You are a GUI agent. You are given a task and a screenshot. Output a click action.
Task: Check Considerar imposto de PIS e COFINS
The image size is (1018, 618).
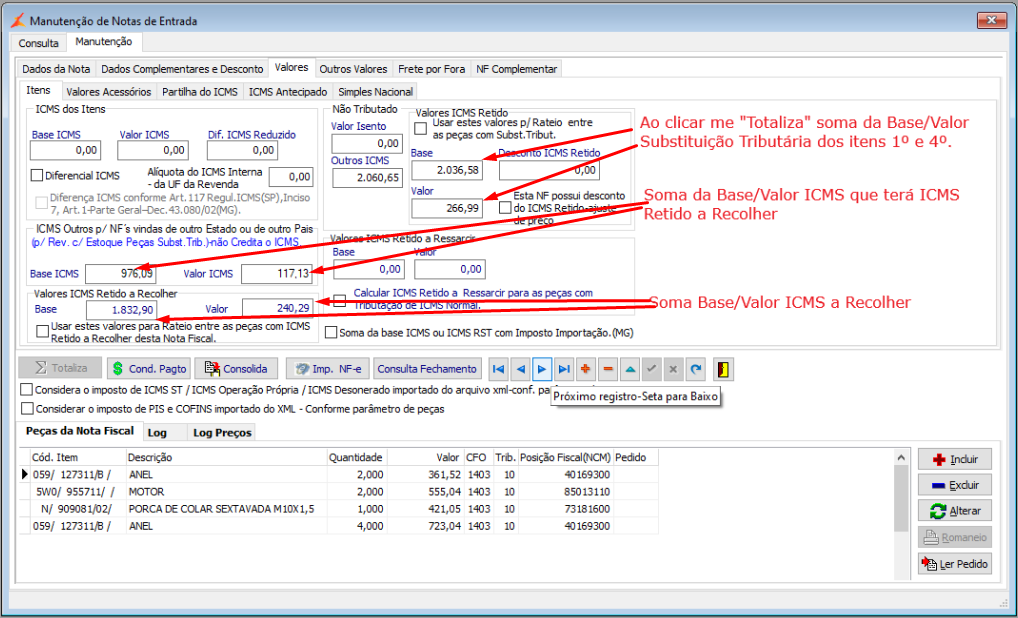27,408
